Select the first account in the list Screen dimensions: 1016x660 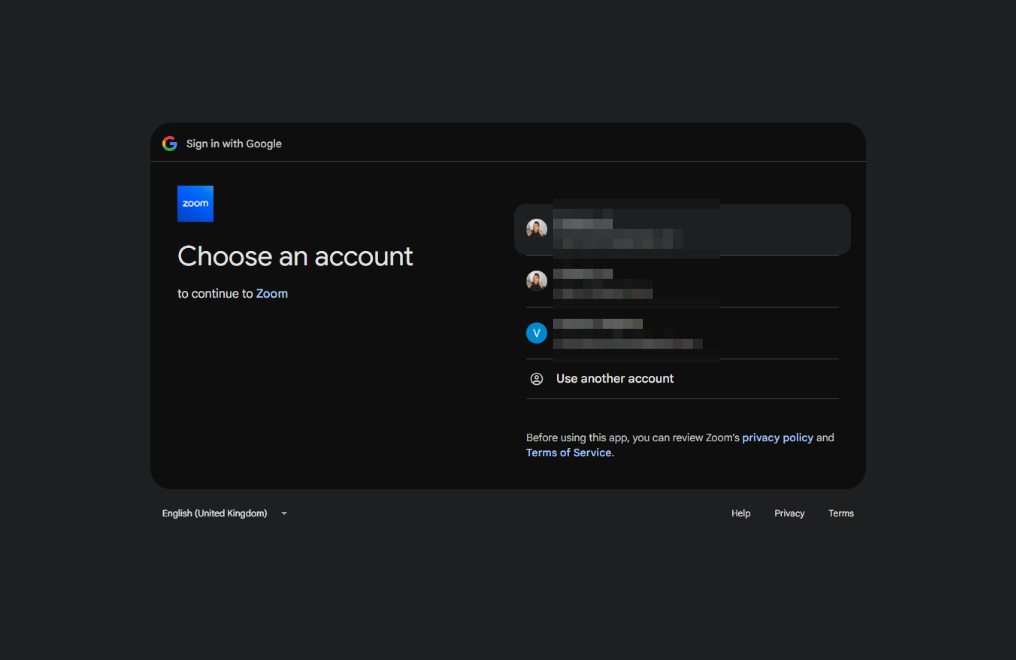coord(682,229)
